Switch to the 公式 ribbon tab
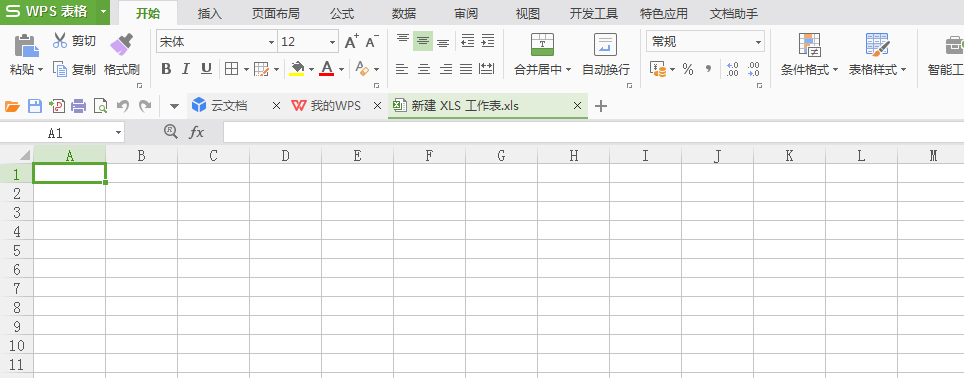The width and height of the screenshot is (964, 378). point(342,14)
